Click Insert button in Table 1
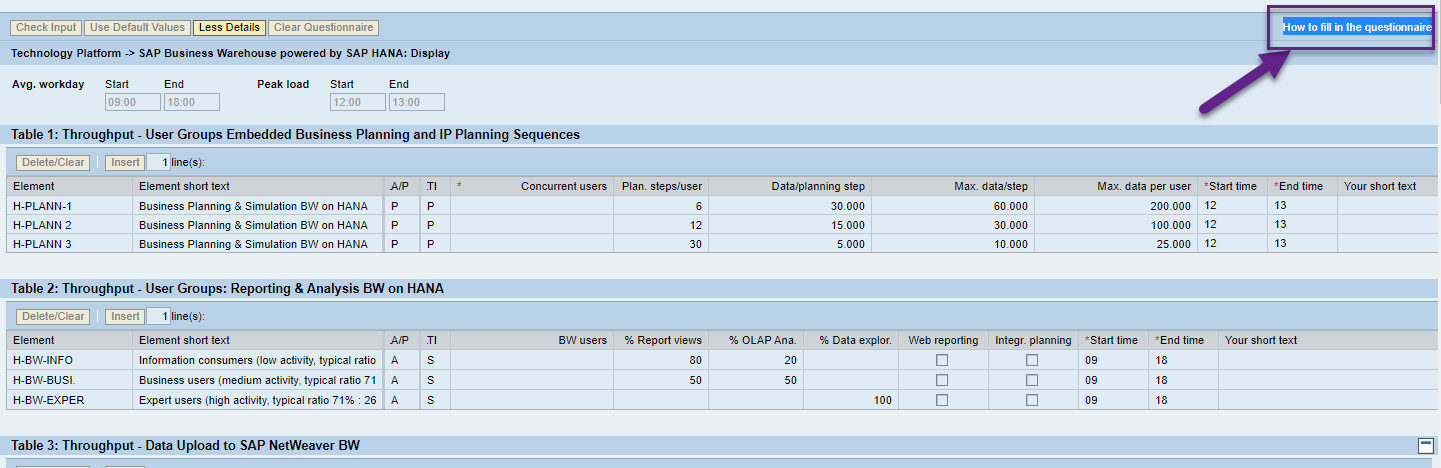The image size is (1441, 468). click(125, 163)
